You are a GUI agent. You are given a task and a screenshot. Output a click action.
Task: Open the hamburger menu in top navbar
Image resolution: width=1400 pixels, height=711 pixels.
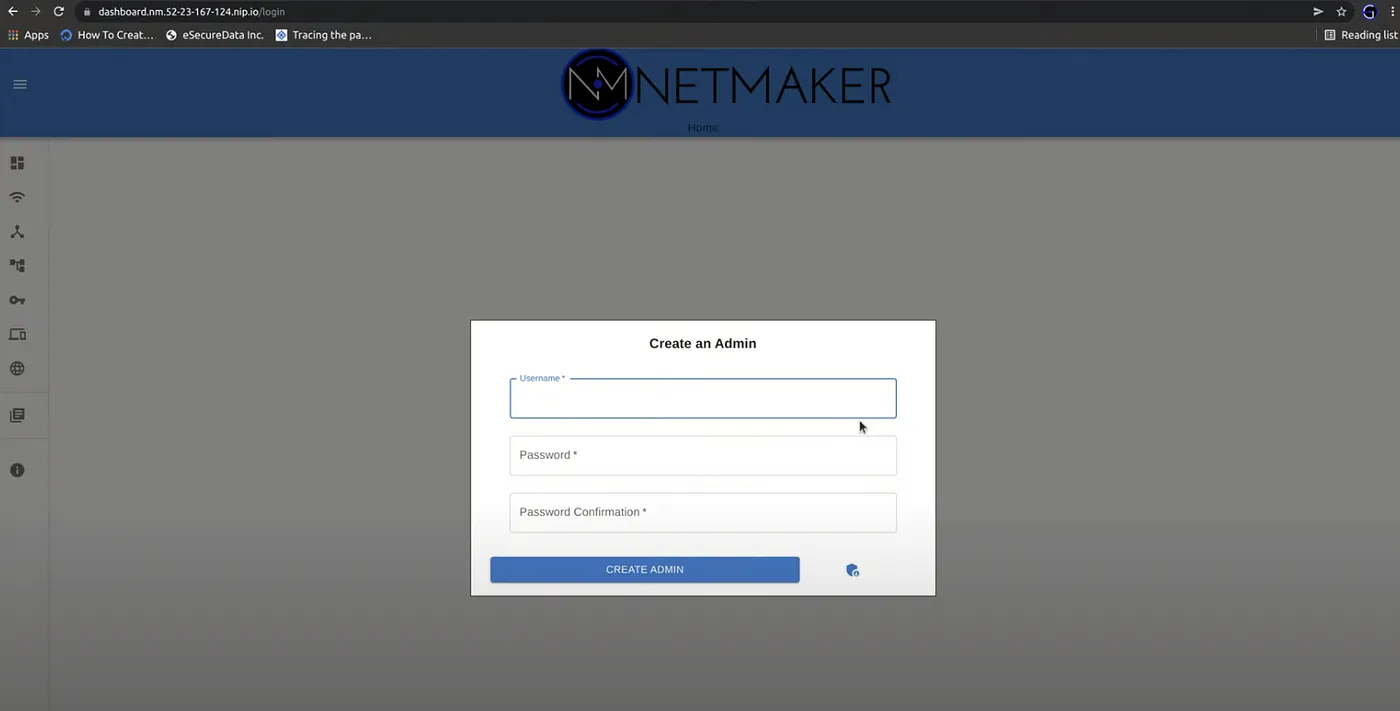pos(20,84)
